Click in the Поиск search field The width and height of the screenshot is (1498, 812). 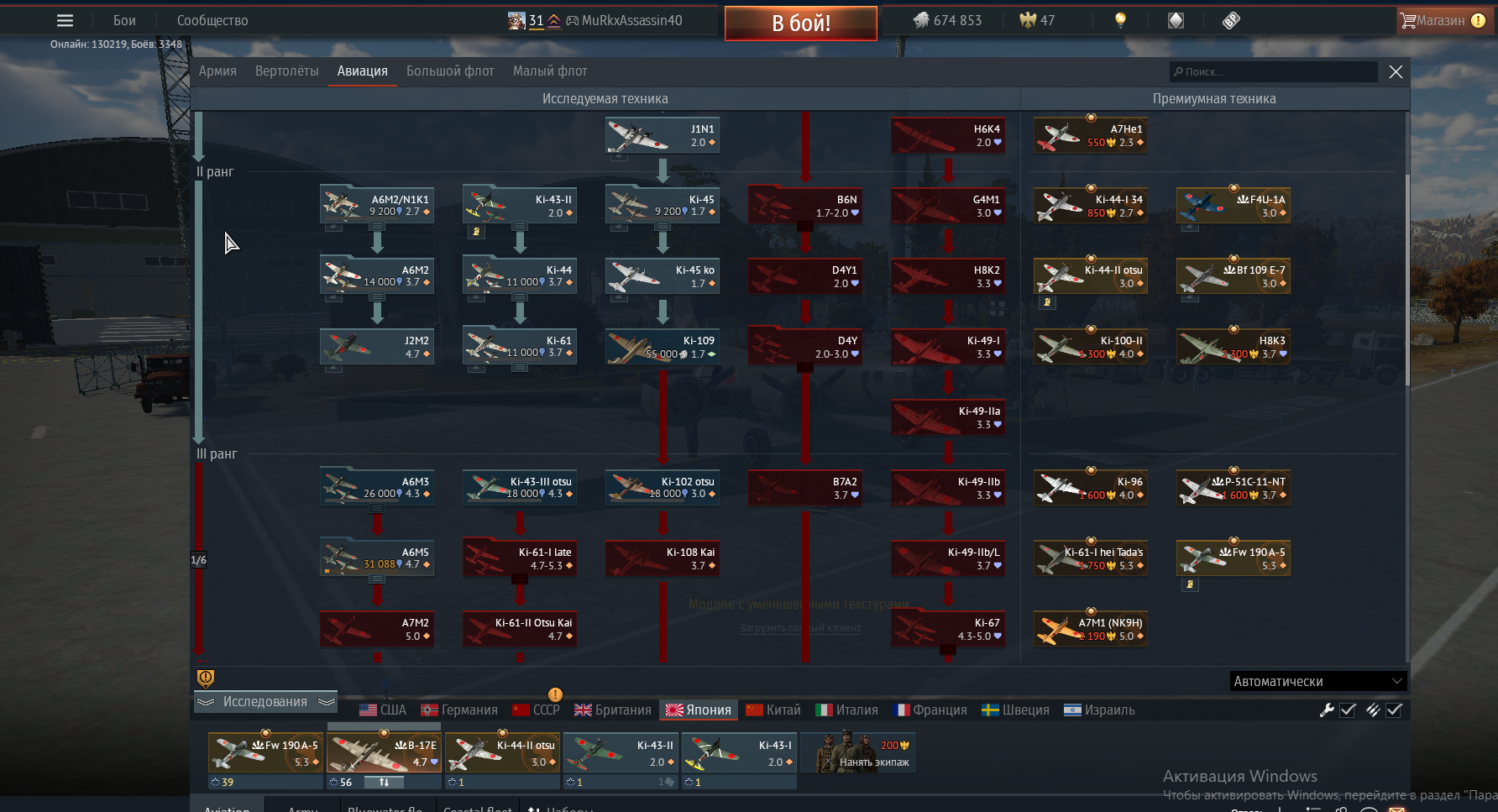pyautogui.click(x=1274, y=71)
